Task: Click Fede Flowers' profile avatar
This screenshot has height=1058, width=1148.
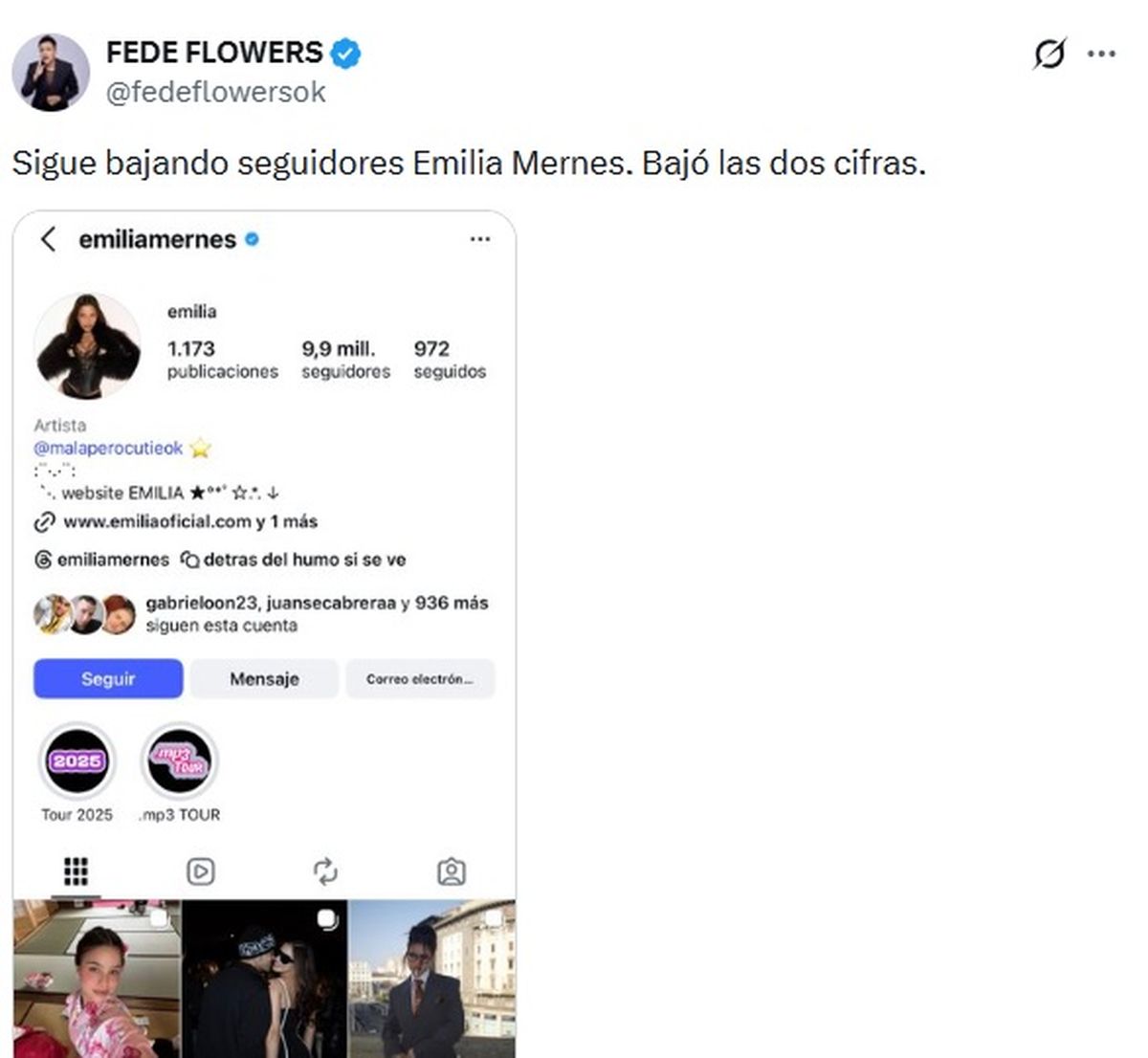Action: click(x=51, y=72)
